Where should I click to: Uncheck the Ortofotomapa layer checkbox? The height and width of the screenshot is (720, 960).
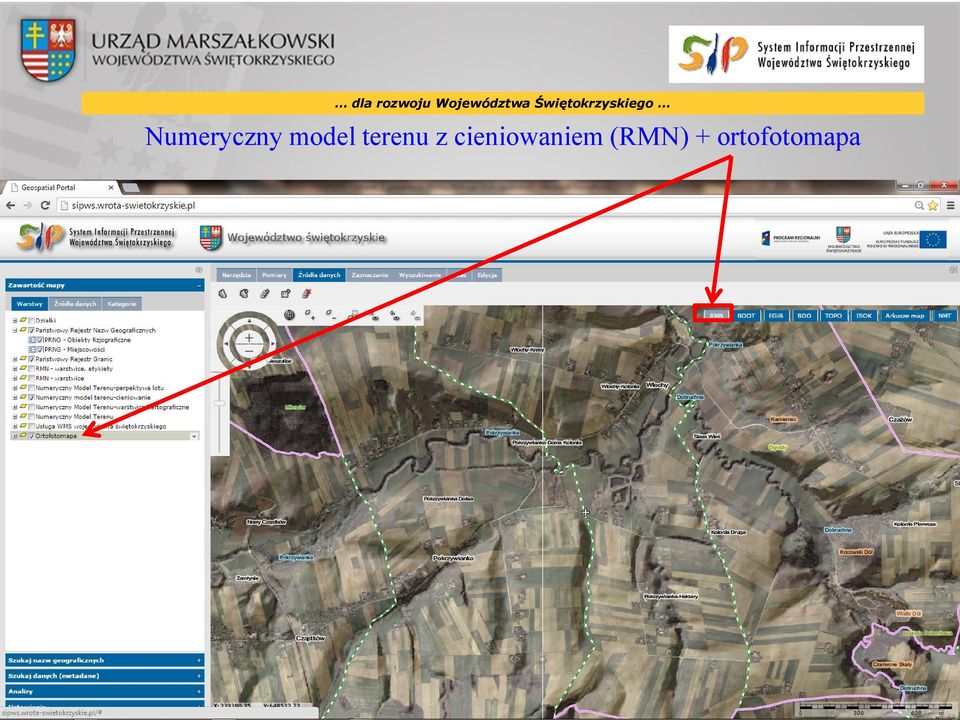click(32, 436)
